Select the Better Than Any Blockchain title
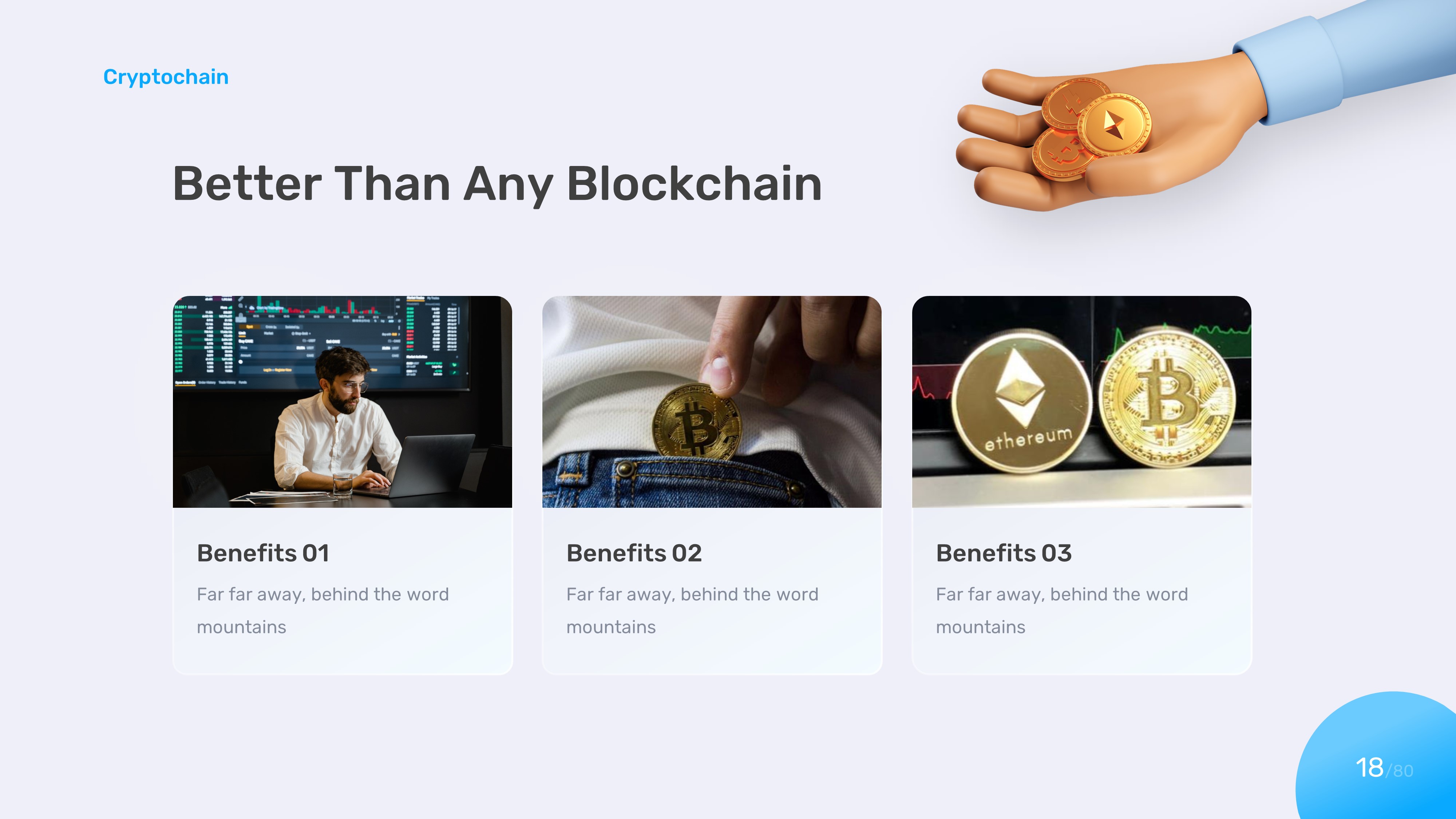Image resolution: width=1456 pixels, height=819 pixels. tap(497, 184)
